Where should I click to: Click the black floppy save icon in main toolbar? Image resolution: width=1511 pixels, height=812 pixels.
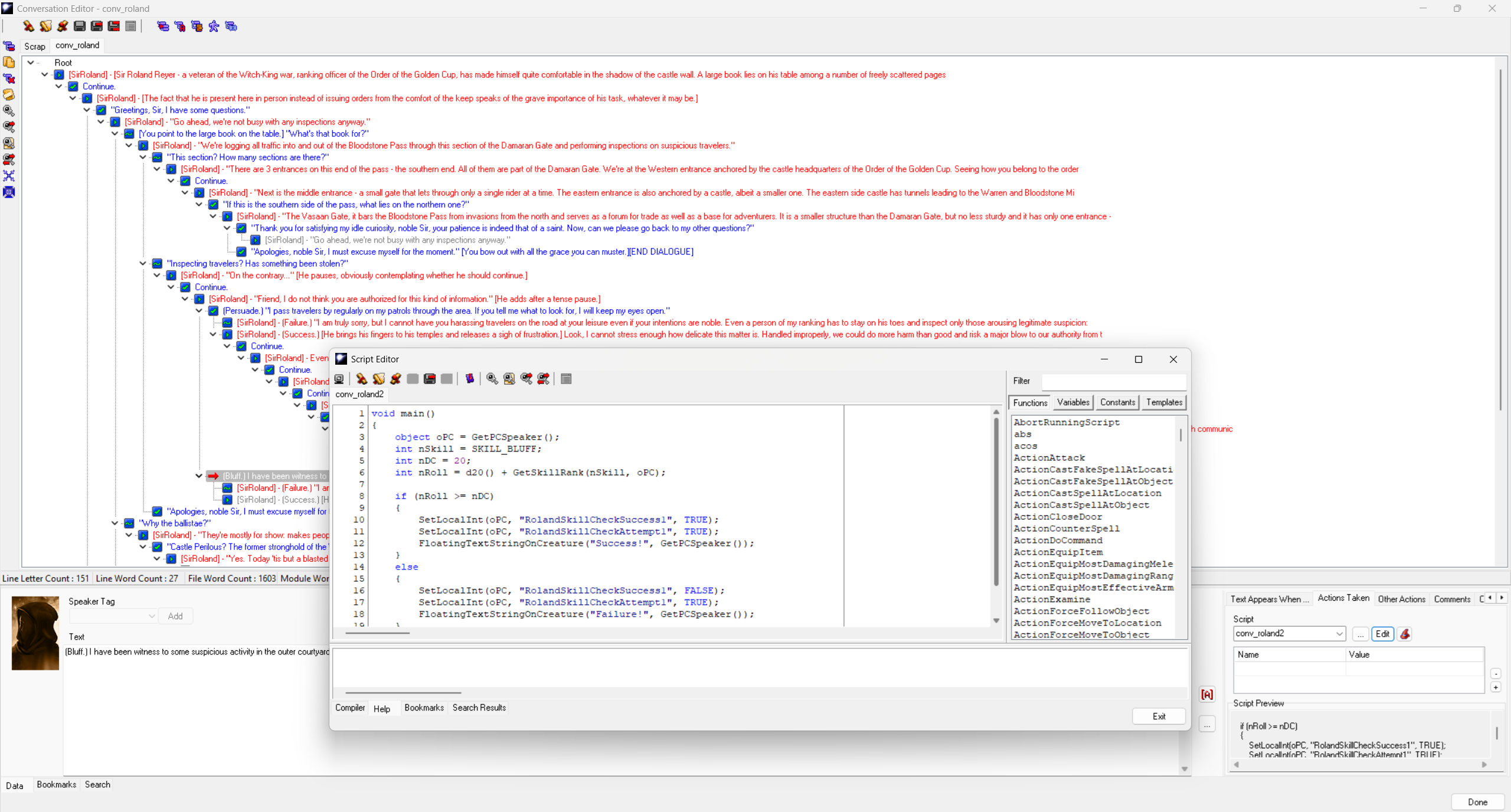click(x=80, y=26)
